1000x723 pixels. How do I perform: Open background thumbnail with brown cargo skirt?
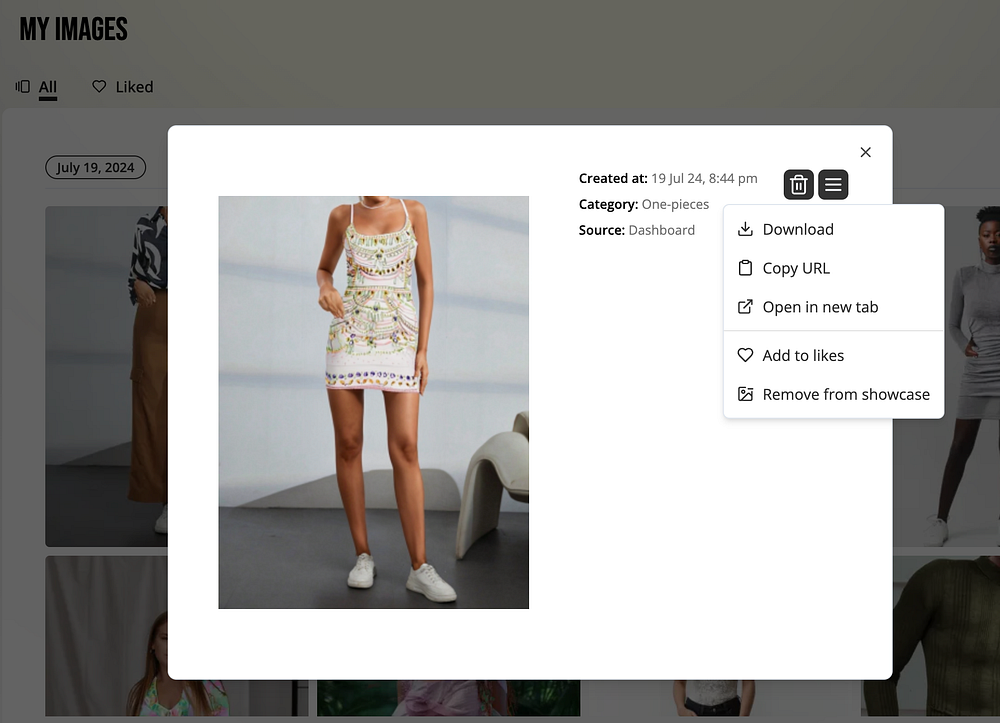(107, 376)
